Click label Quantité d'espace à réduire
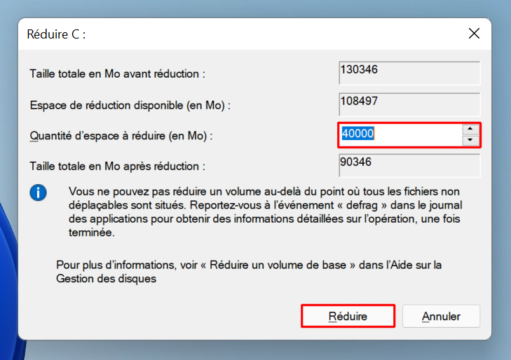511x360 pixels. 121,136
